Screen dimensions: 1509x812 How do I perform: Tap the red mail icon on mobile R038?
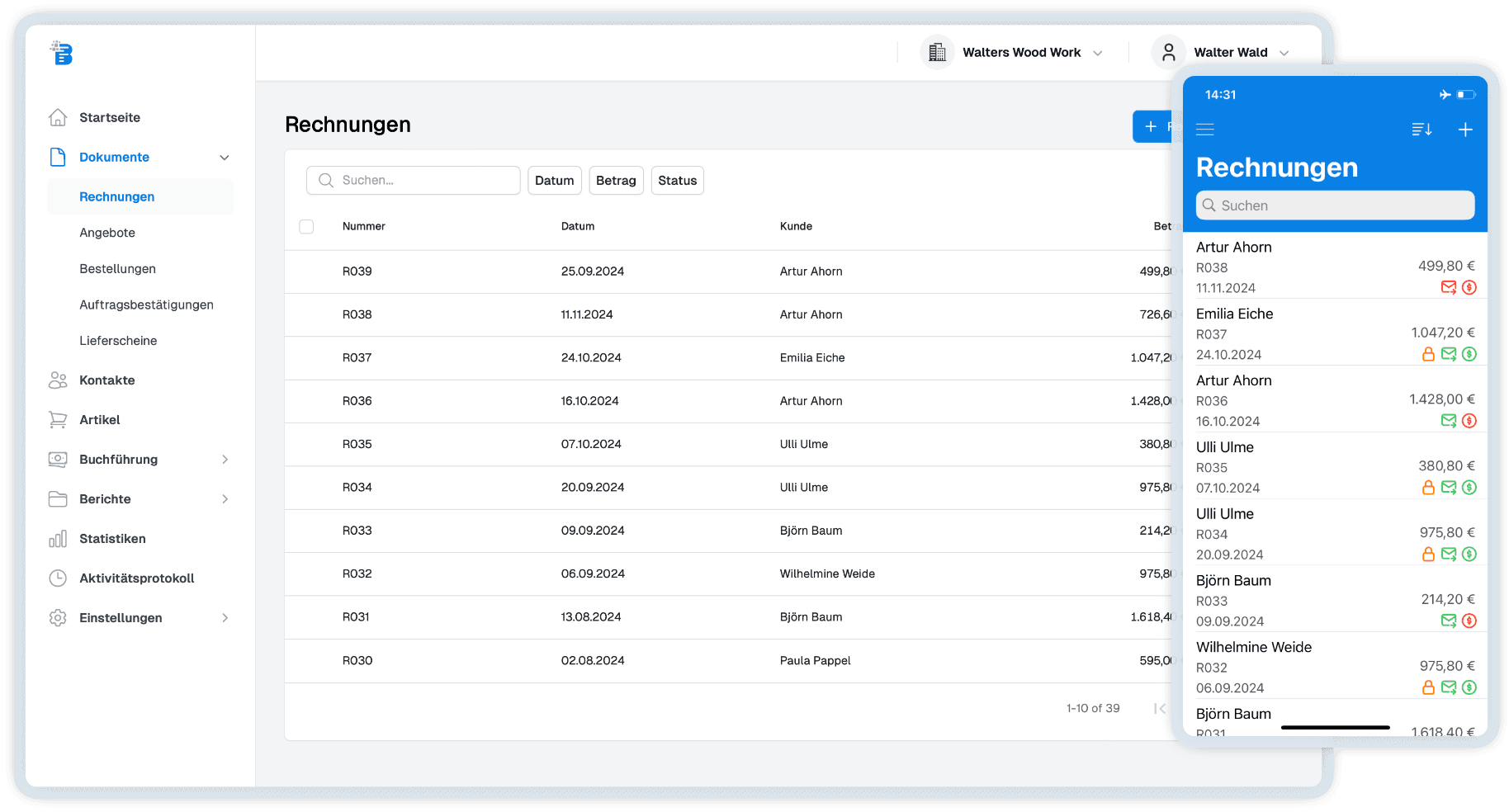[1449, 287]
